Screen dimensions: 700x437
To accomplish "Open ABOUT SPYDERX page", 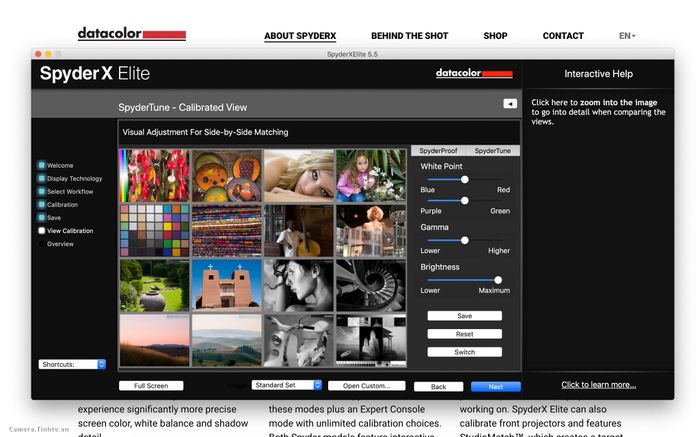I will (300, 36).
